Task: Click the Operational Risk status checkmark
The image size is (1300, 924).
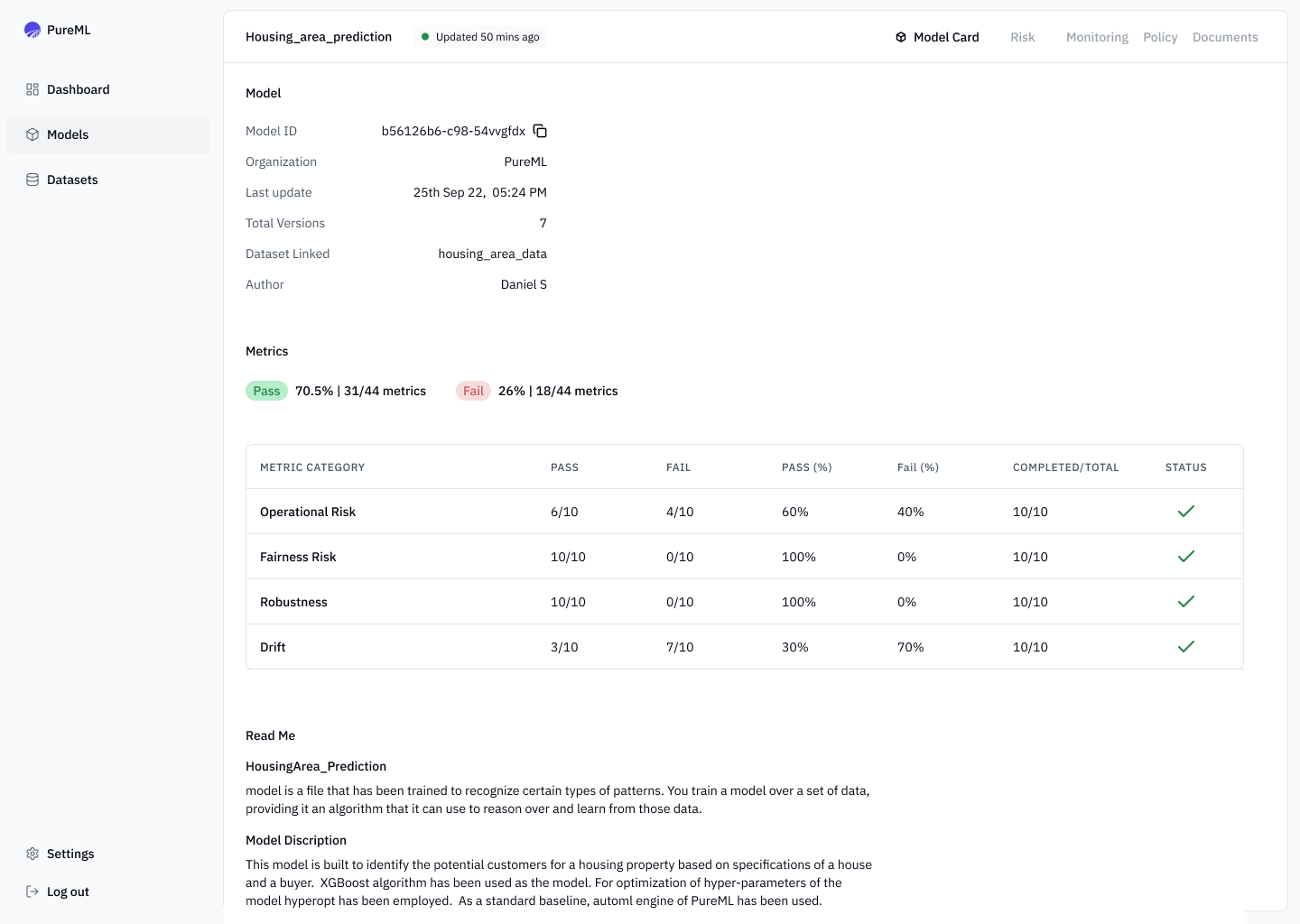Action: (x=1185, y=512)
